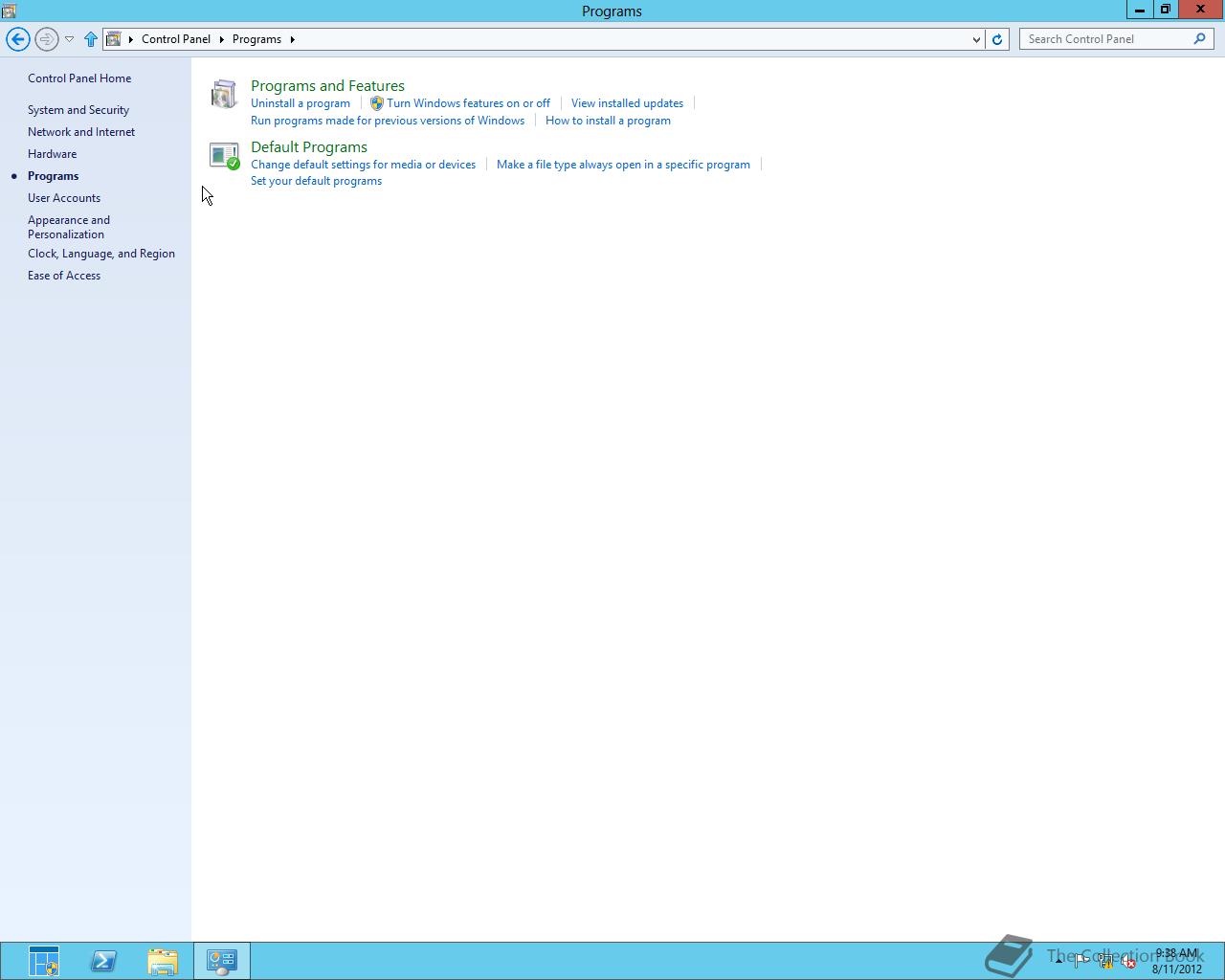This screenshot has height=980, width=1225.
Task: Refresh the Programs page
Action: coord(997,39)
